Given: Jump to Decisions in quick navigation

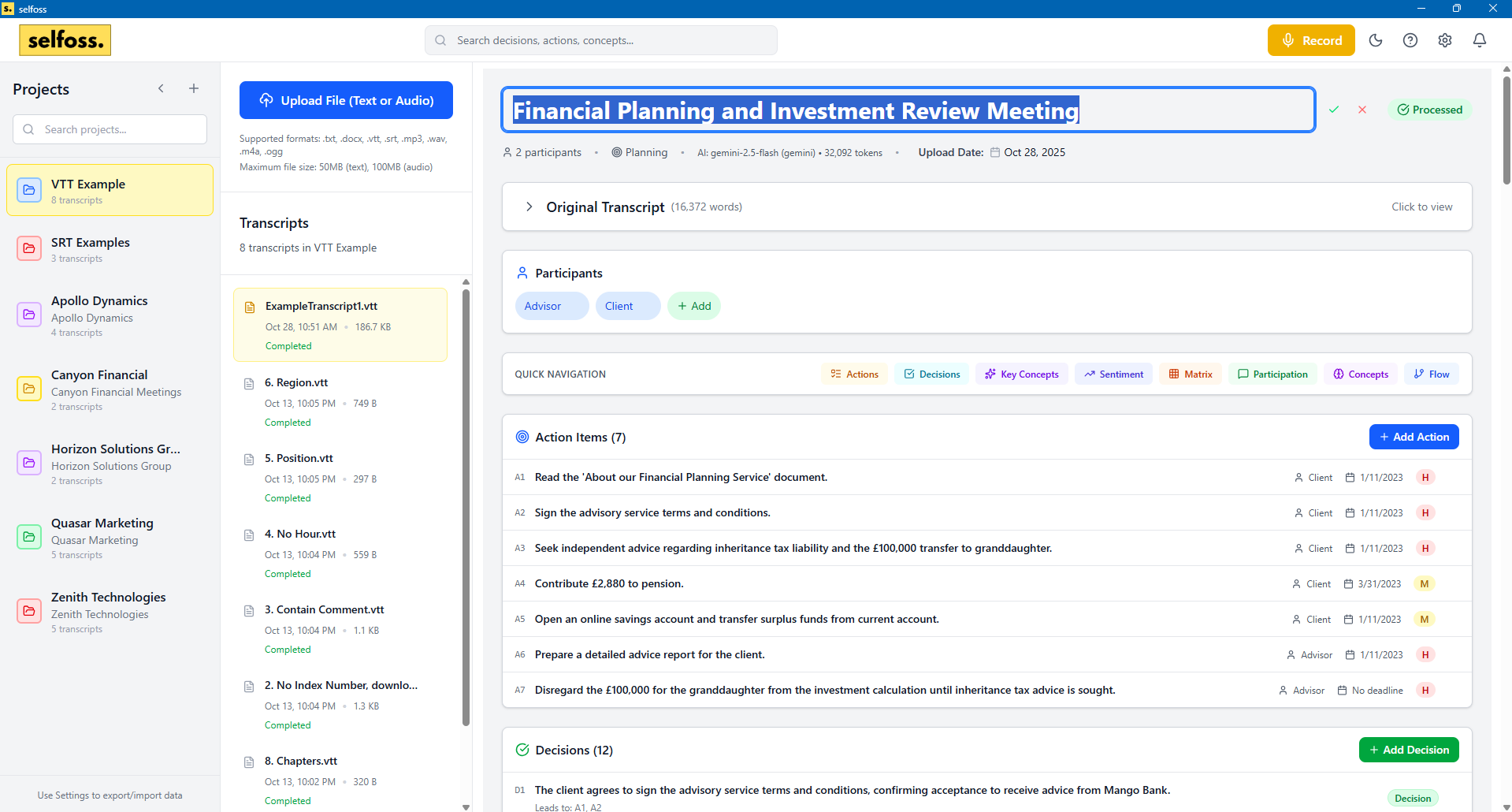Looking at the screenshot, I should pyautogui.click(x=931, y=374).
